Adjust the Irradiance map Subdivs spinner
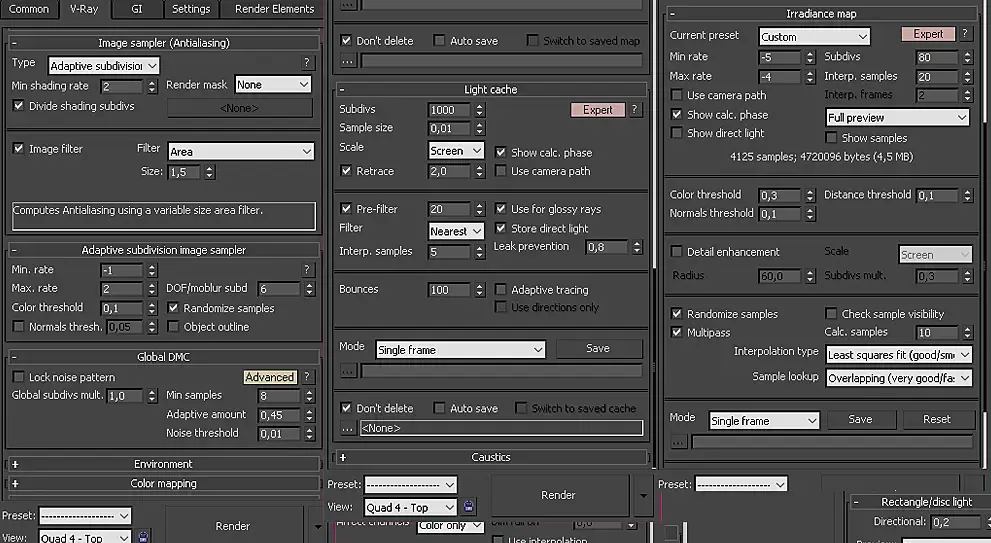991x543 pixels. pyautogui.click(x=968, y=57)
